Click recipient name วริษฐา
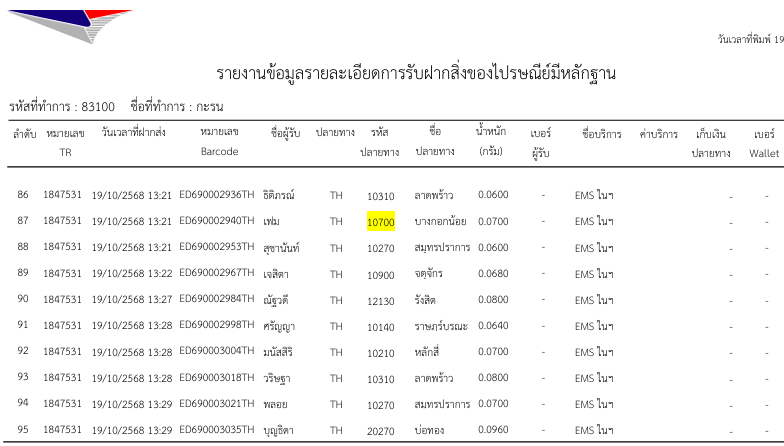This screenshot has width=784, height=446. pos(276,378)
